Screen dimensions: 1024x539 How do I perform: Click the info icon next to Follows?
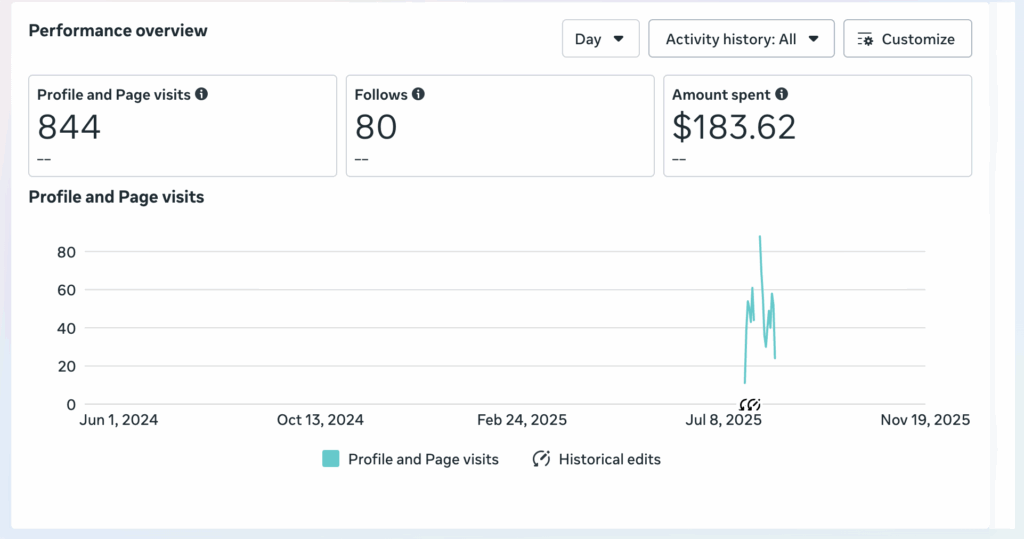(x=418, y=94)
